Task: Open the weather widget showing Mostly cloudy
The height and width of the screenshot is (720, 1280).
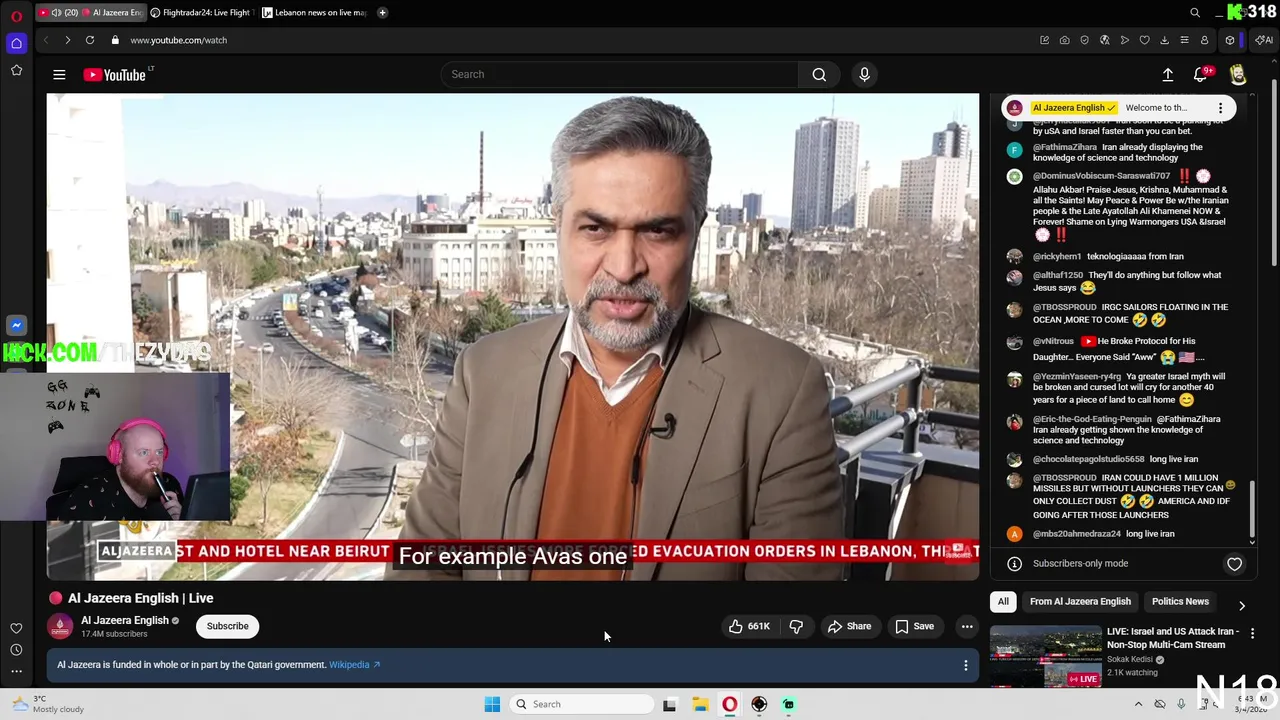Action: click(48, 704)
